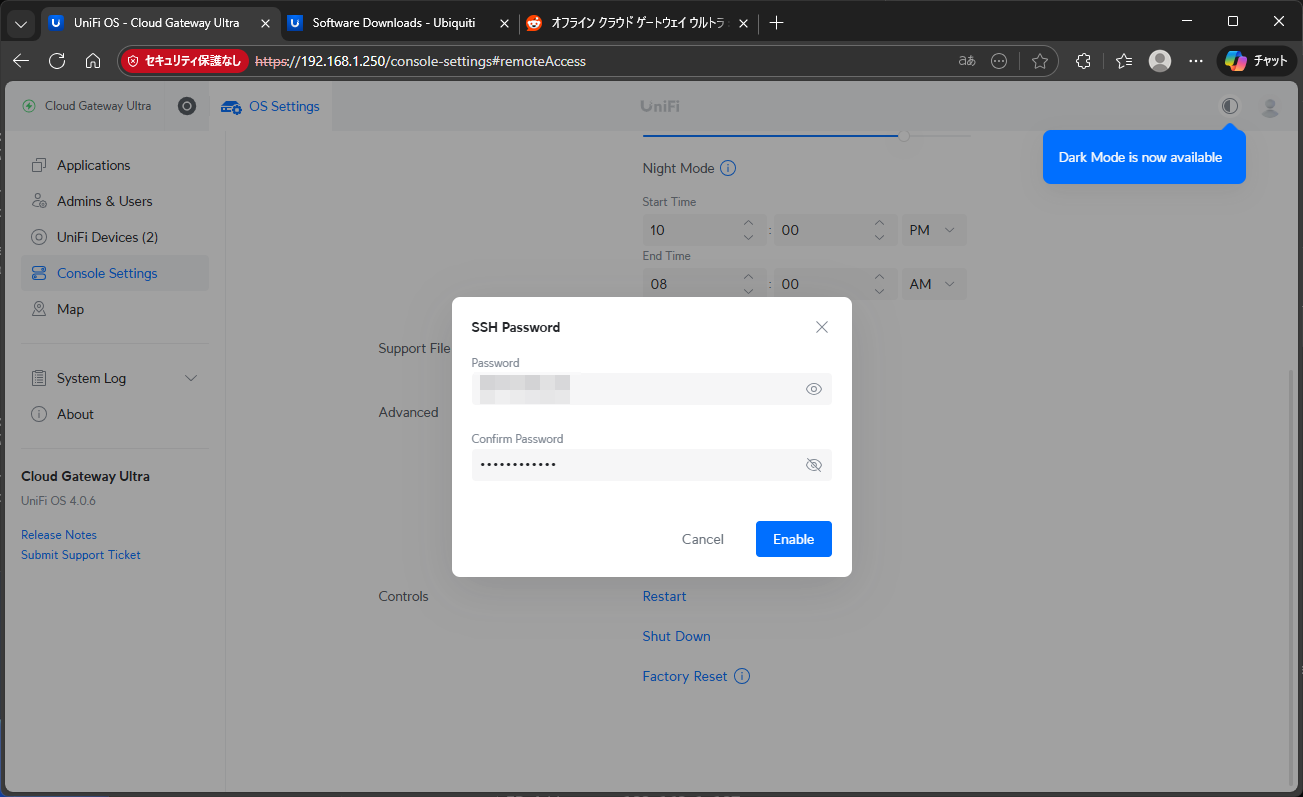Close the SSH Password dialog
This screenshot has height=797, width=1303.
(x=822, y=327)
